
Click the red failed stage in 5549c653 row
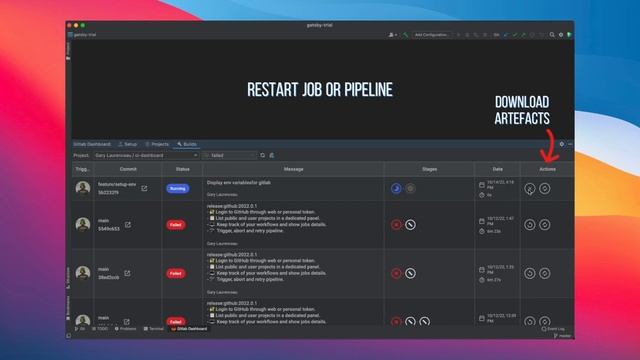coord(396,224)
